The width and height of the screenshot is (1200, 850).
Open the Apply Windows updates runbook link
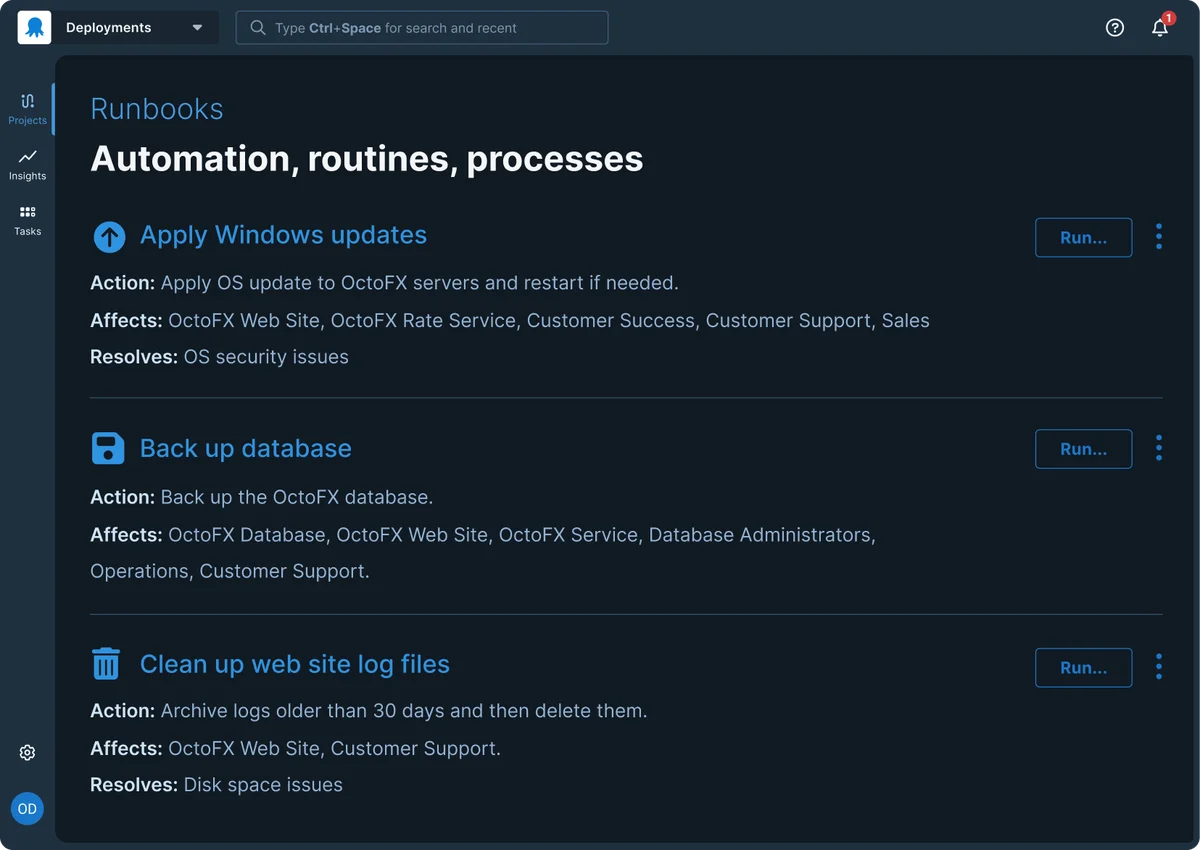283,235
